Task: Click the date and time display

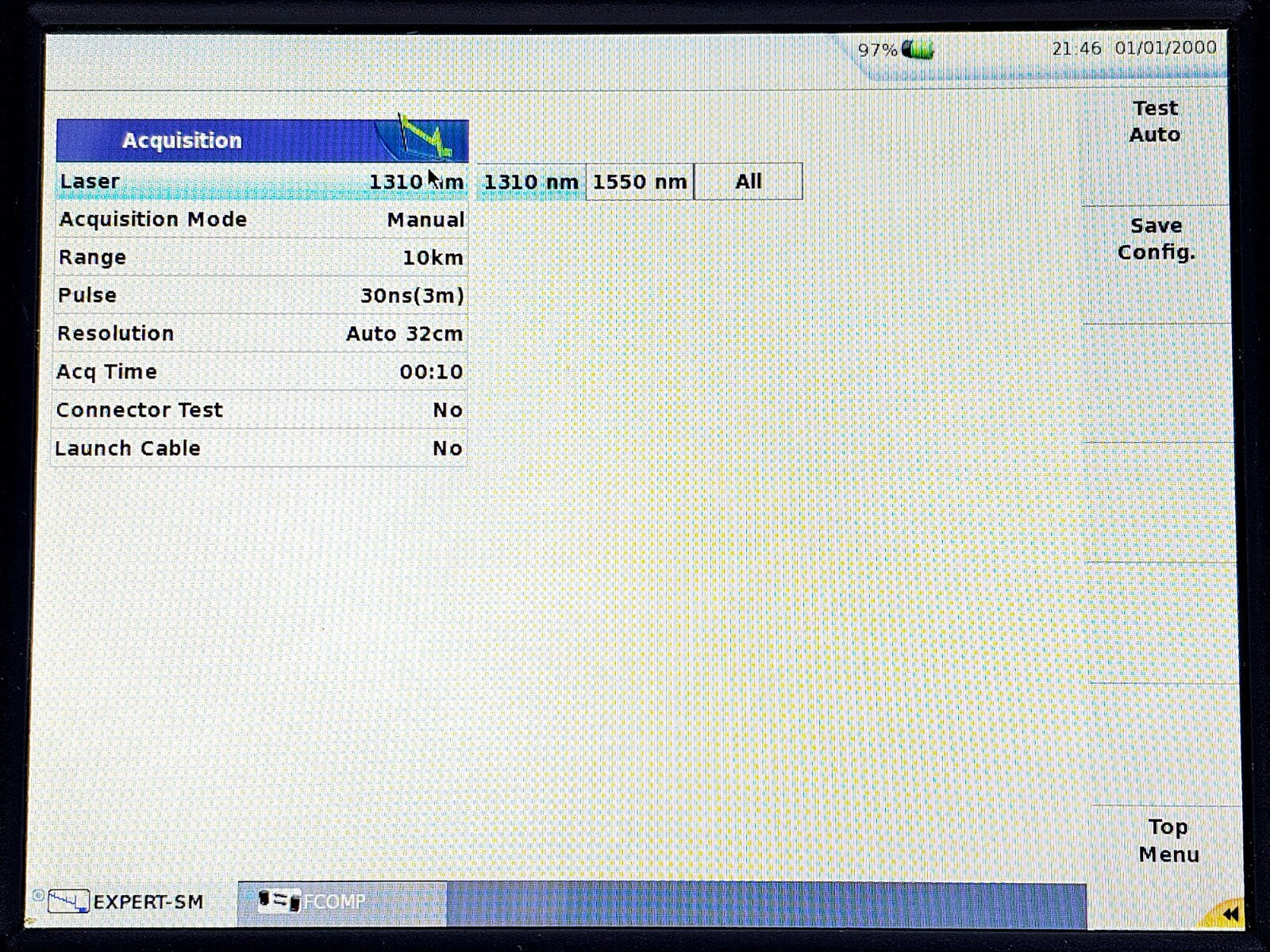Action: point(1133,48)
